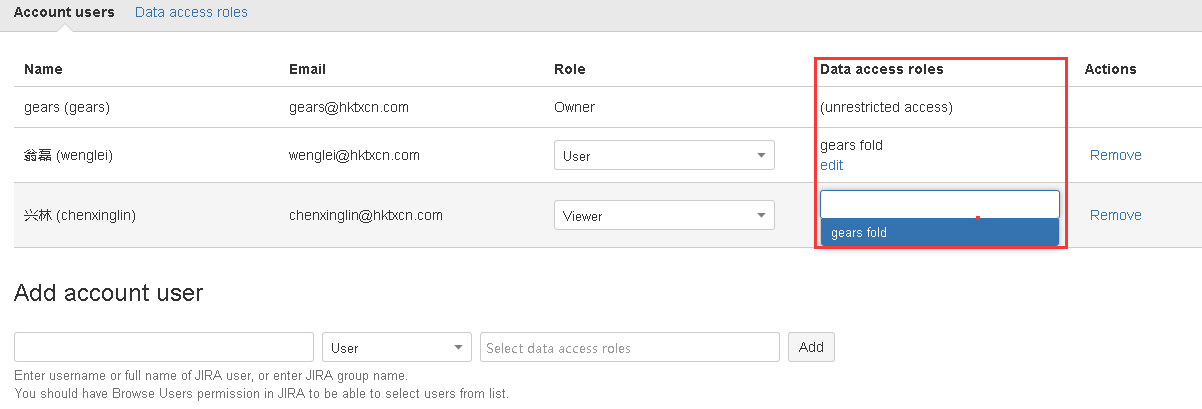Click the Data access roles column header
This screenshot has height=409, width=1202.
881,69
